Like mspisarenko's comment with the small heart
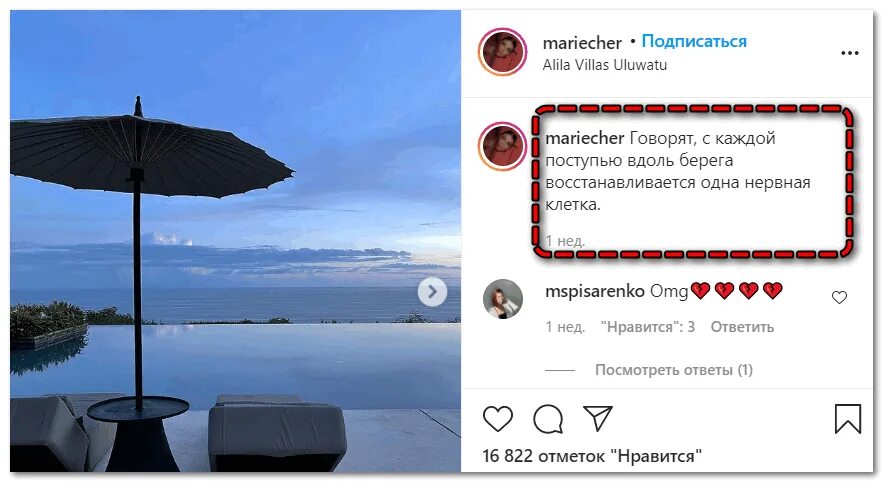The image size is (884, 483). pos(839,297)
